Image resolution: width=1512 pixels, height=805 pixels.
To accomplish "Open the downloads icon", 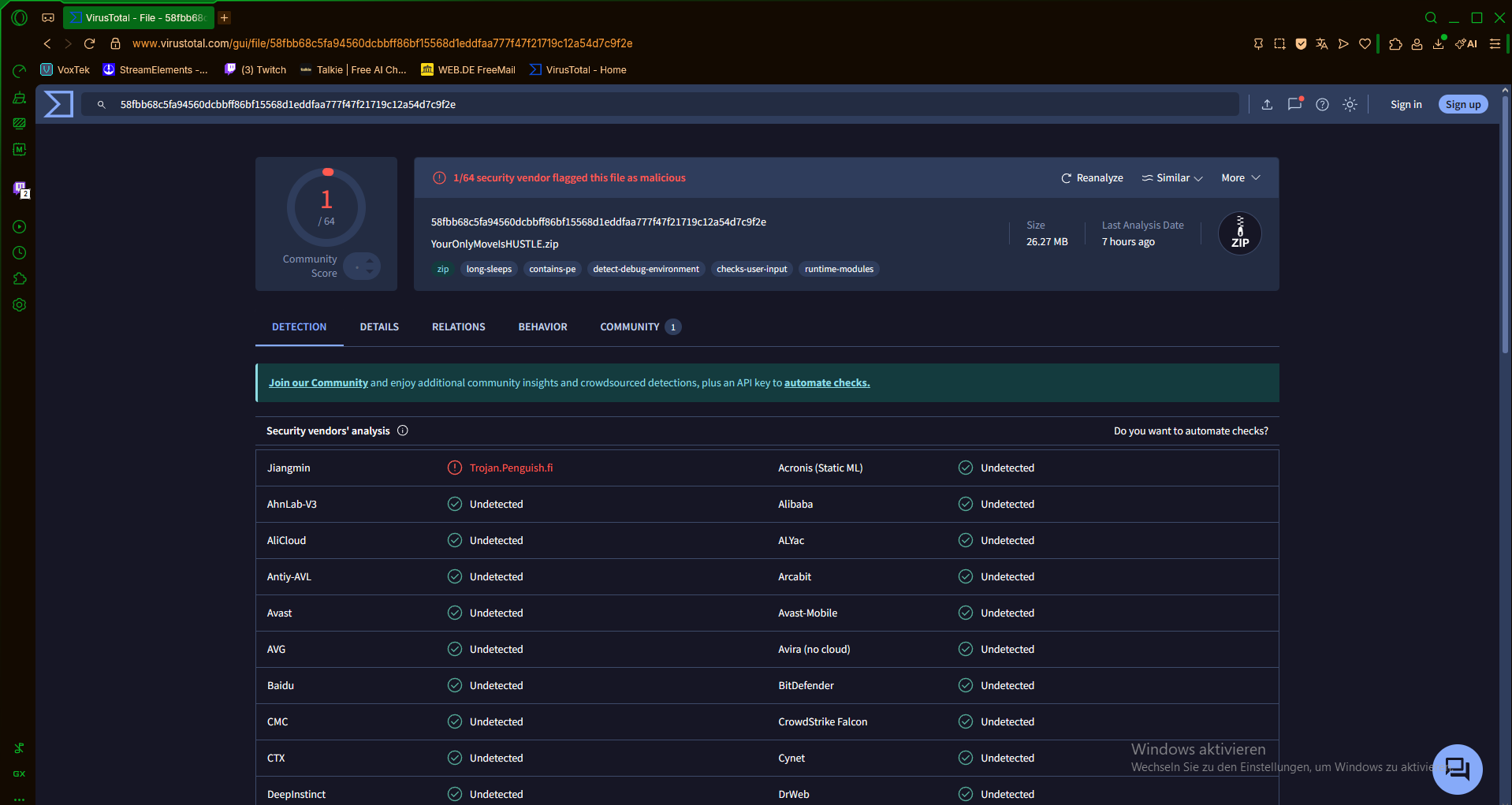I will click(1439, 43).
